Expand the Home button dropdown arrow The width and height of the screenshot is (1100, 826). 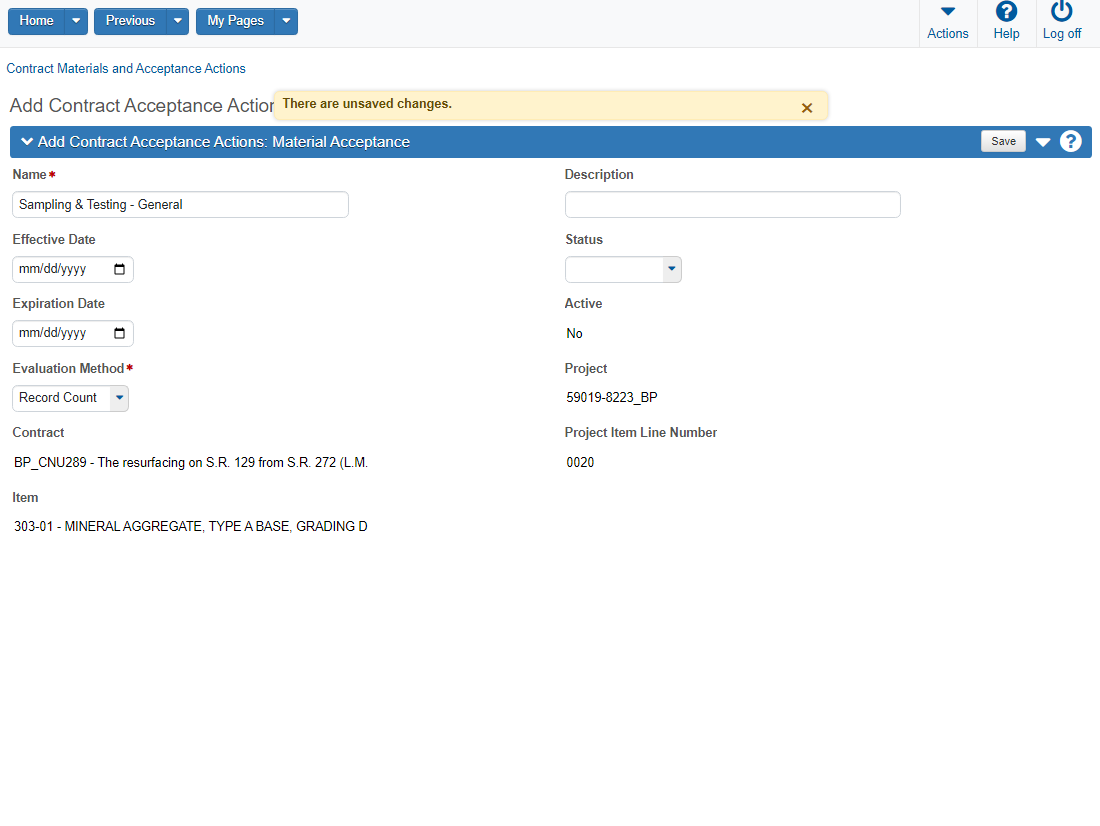coord(76,21)
